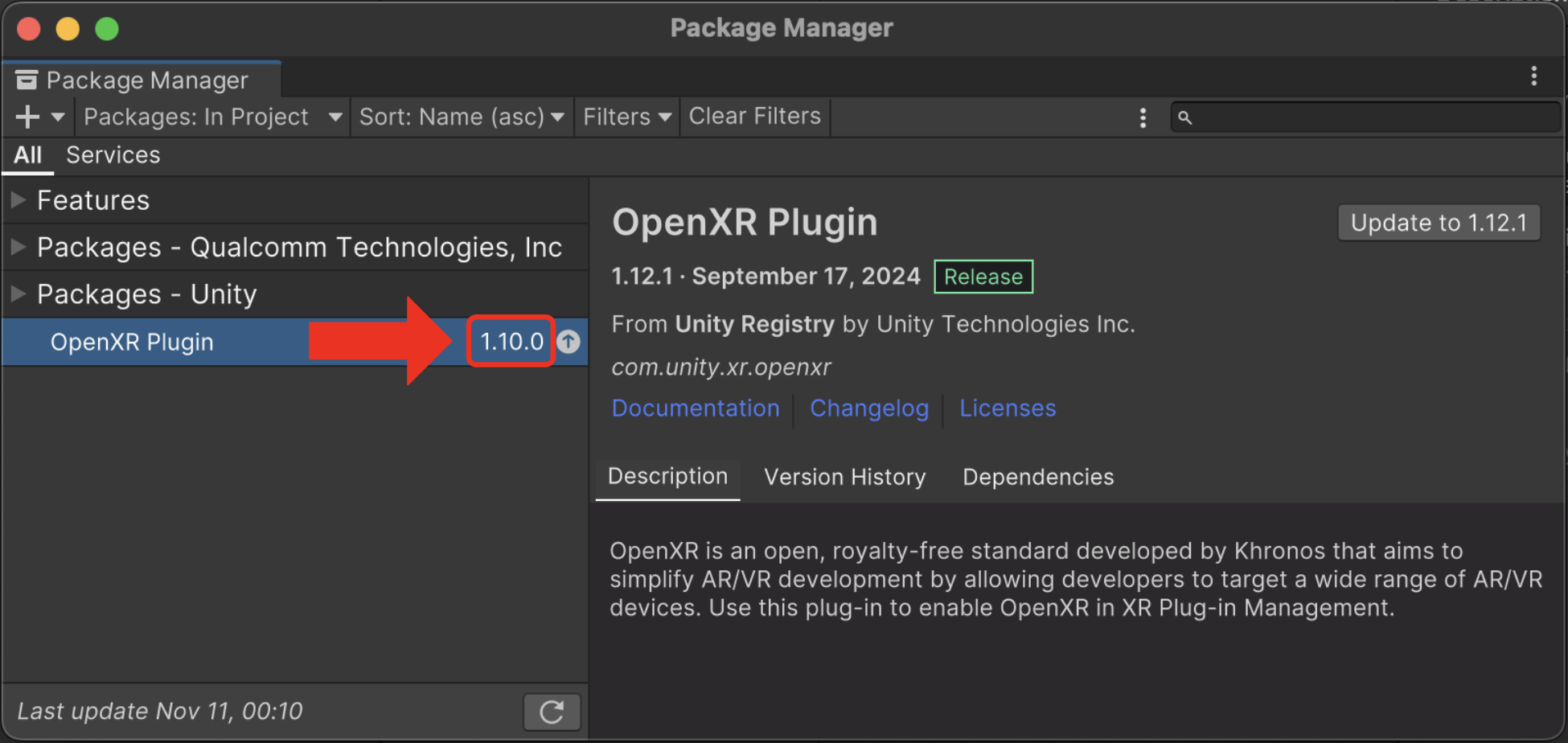Screen dimensions: 1568x743
Task: Maximize the window with the green button
Action: point(107,29)
